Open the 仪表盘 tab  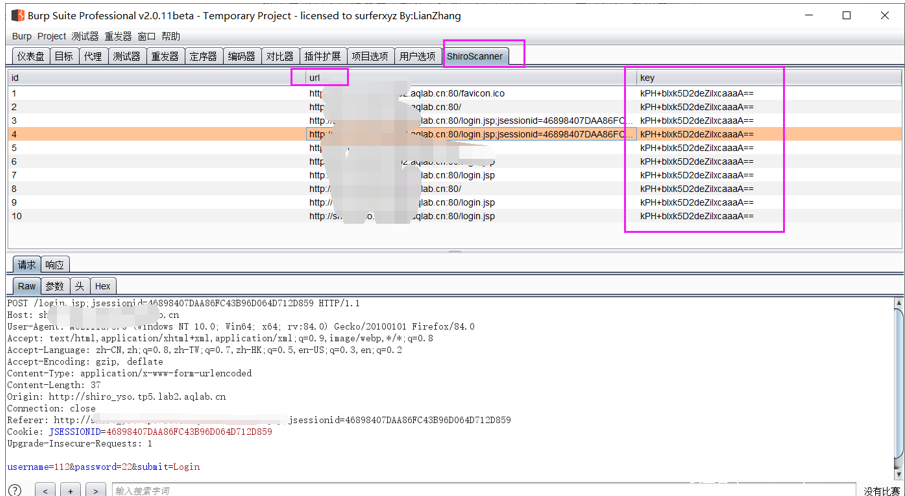pyautogui.click(x=30, y=56)
